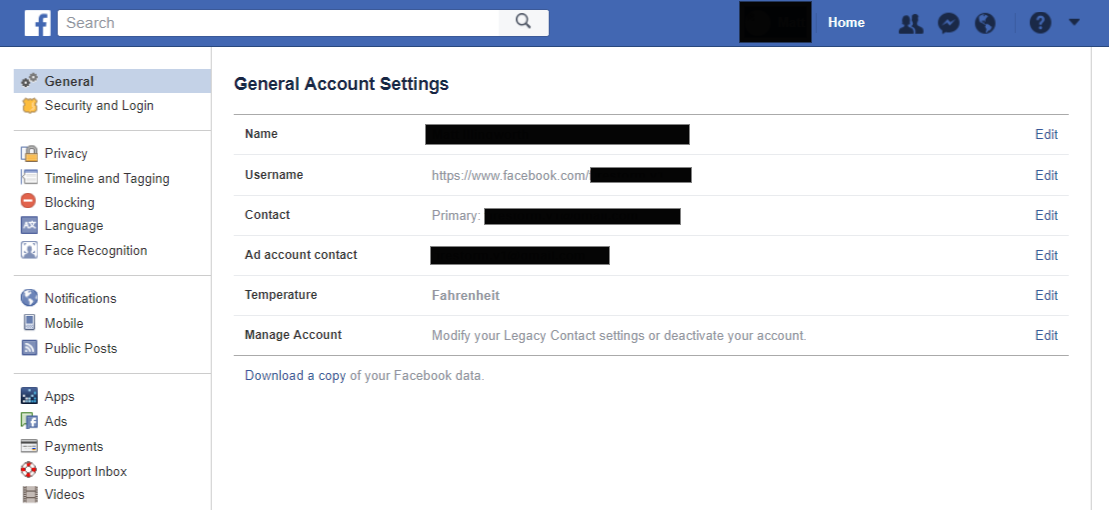
Task: Click the General Account Settings heading
Action: tap(341, 84)
